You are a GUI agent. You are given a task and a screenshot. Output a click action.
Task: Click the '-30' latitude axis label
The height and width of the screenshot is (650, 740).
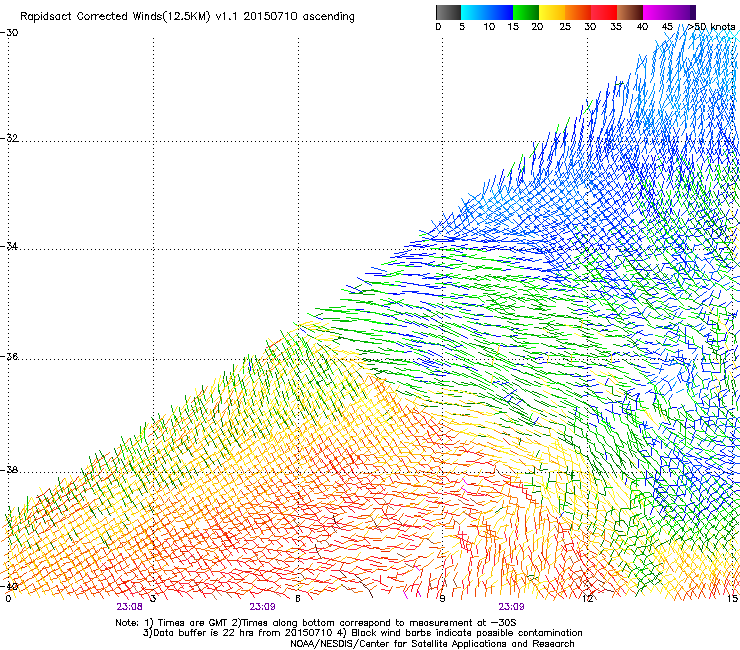point(9,33)
